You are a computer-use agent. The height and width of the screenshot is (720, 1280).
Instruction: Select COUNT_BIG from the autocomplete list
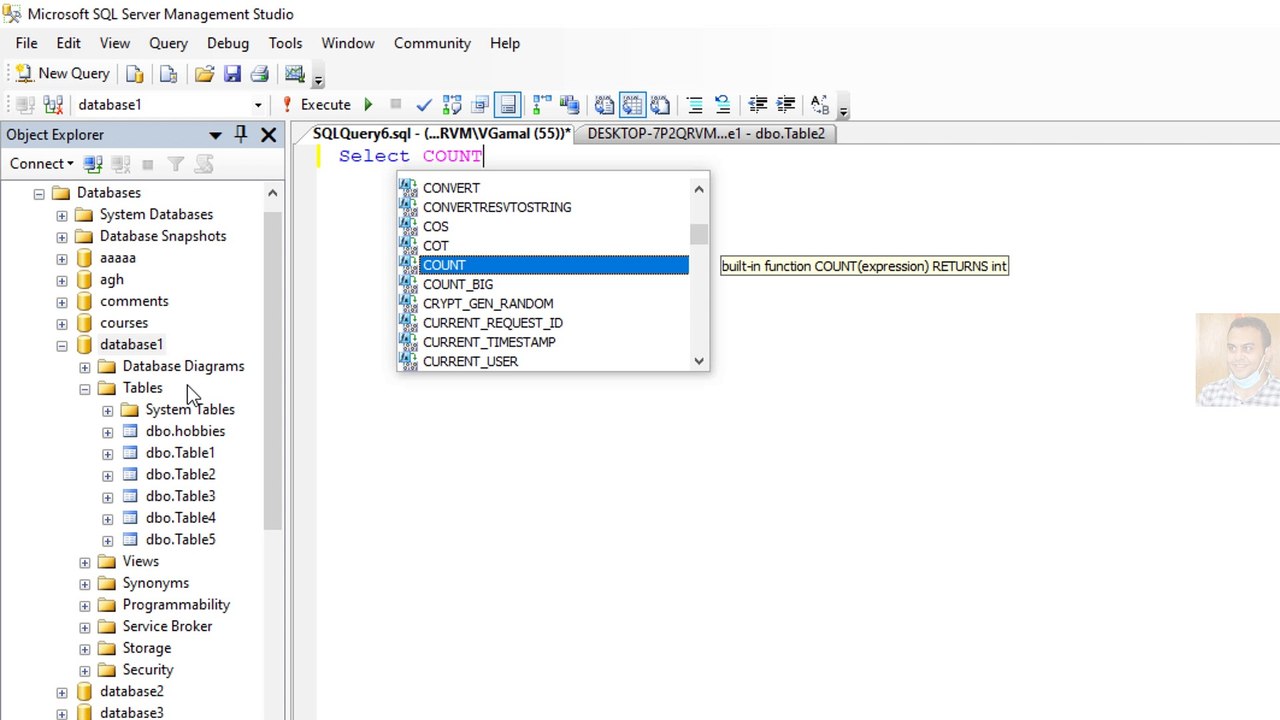[458, 284]
